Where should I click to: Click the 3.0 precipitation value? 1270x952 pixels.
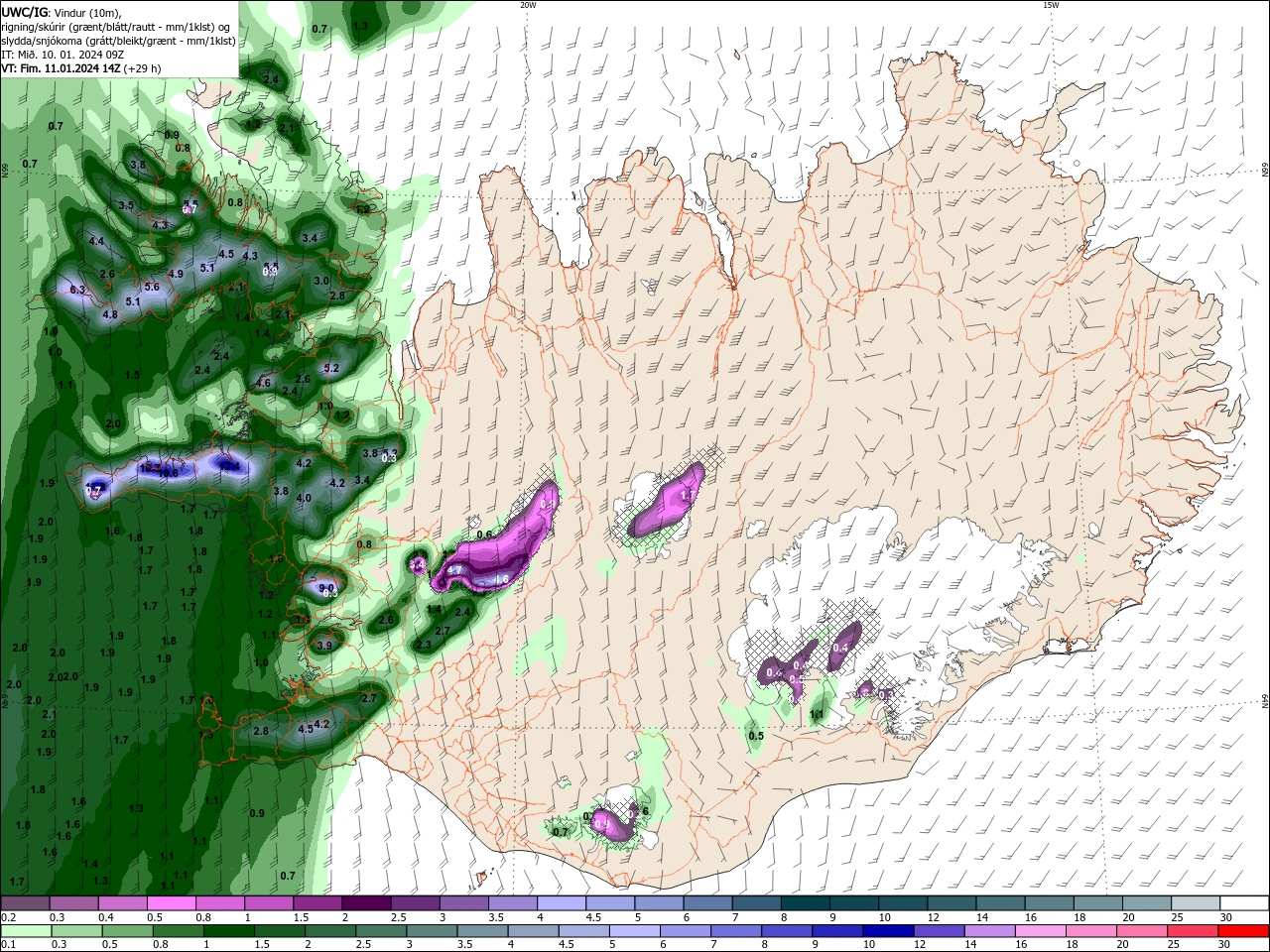point(321,281)
